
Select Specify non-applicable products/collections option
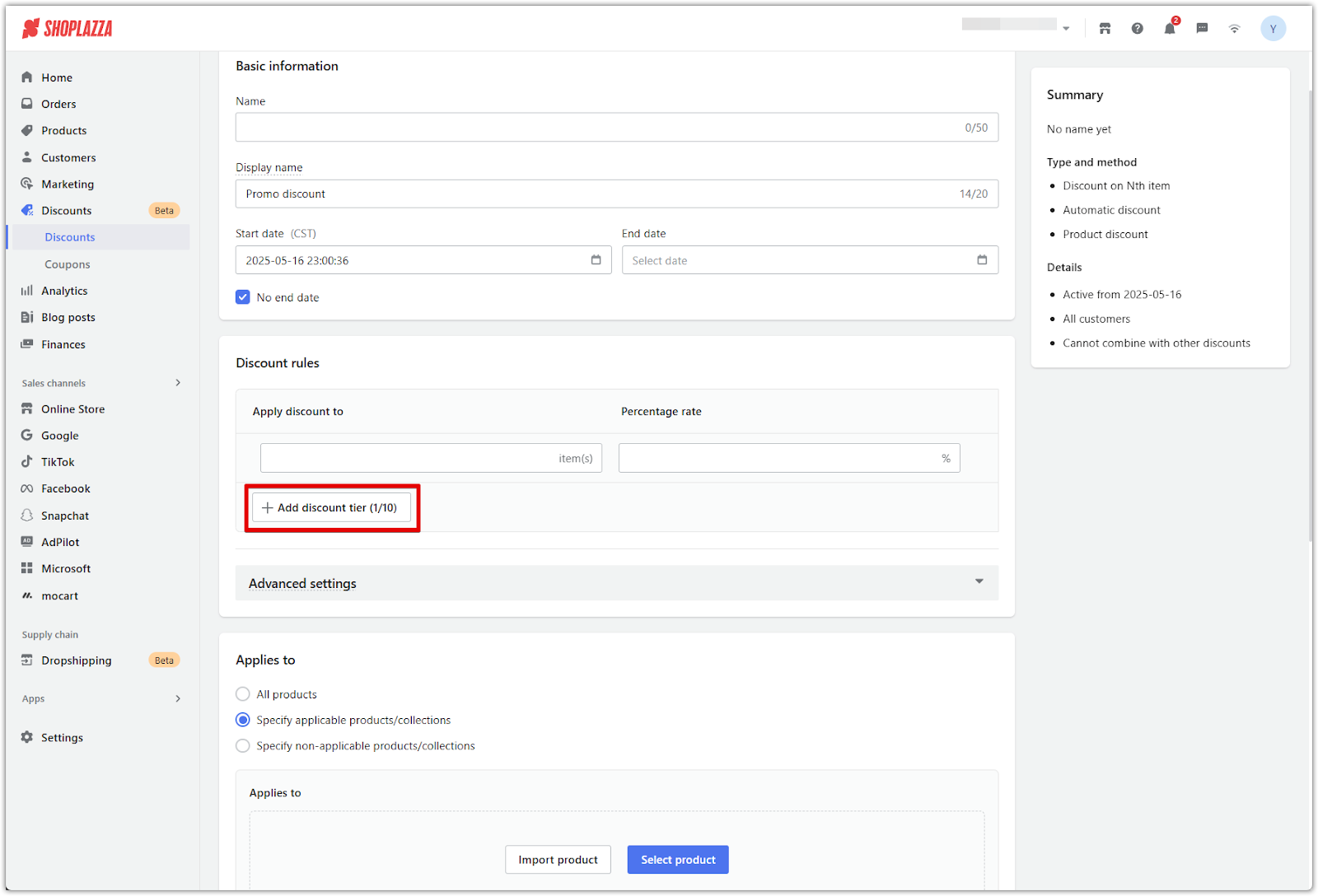[x=243, y=746]
